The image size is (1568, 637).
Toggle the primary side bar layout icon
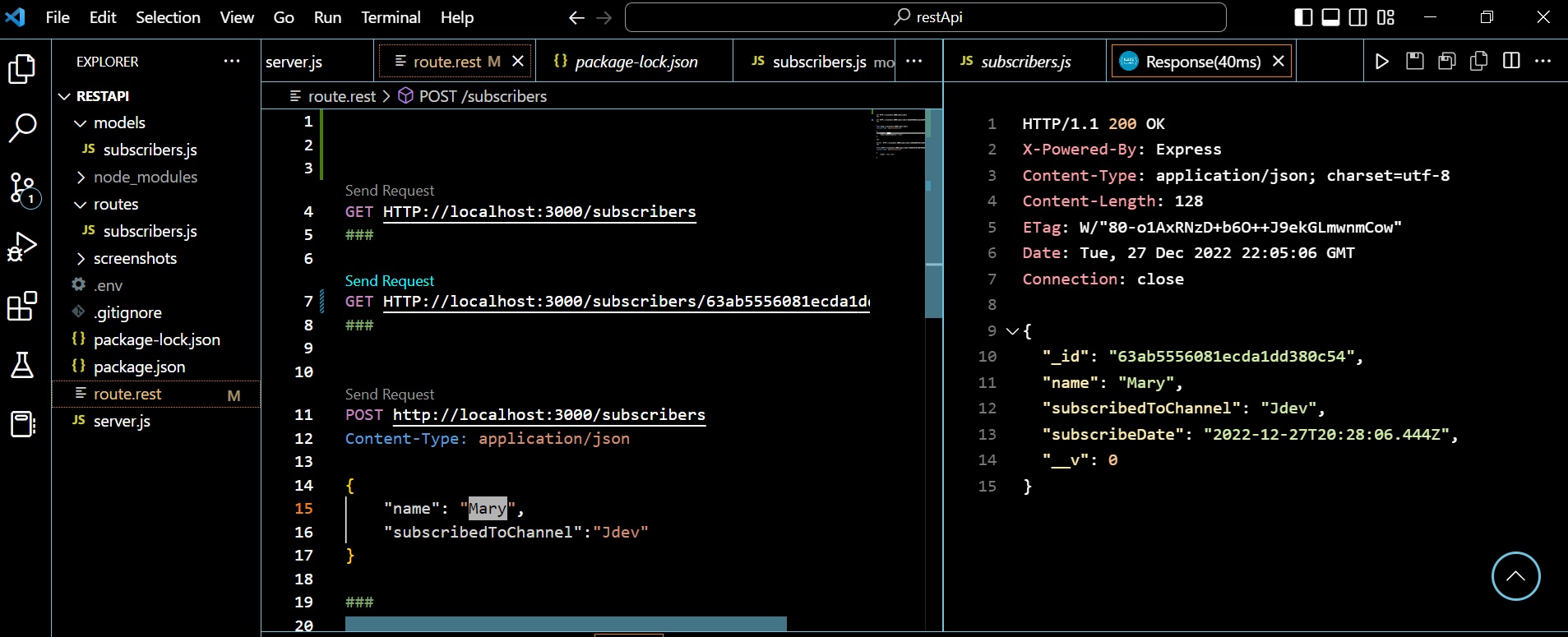pyautogui.click(x=1303, y=17)
